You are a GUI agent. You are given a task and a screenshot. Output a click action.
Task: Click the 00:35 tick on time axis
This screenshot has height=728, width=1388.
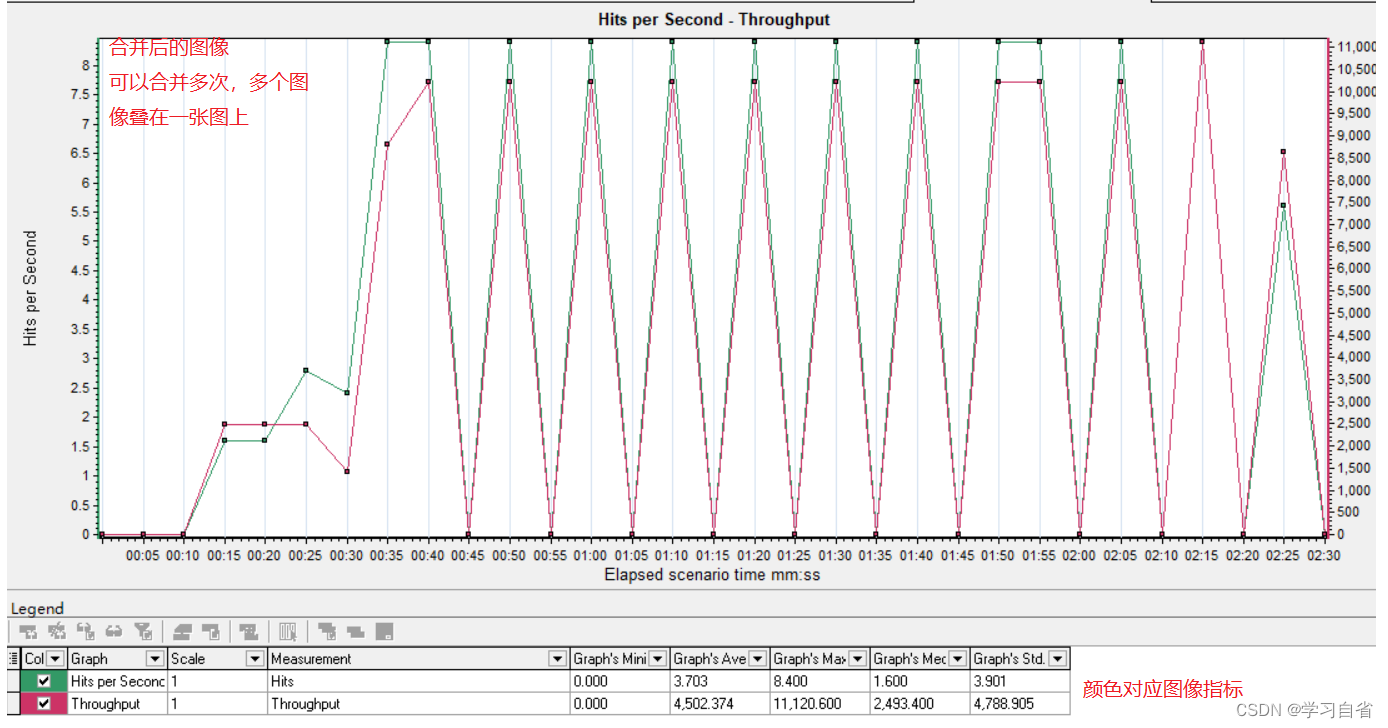(x=387, y=554)
